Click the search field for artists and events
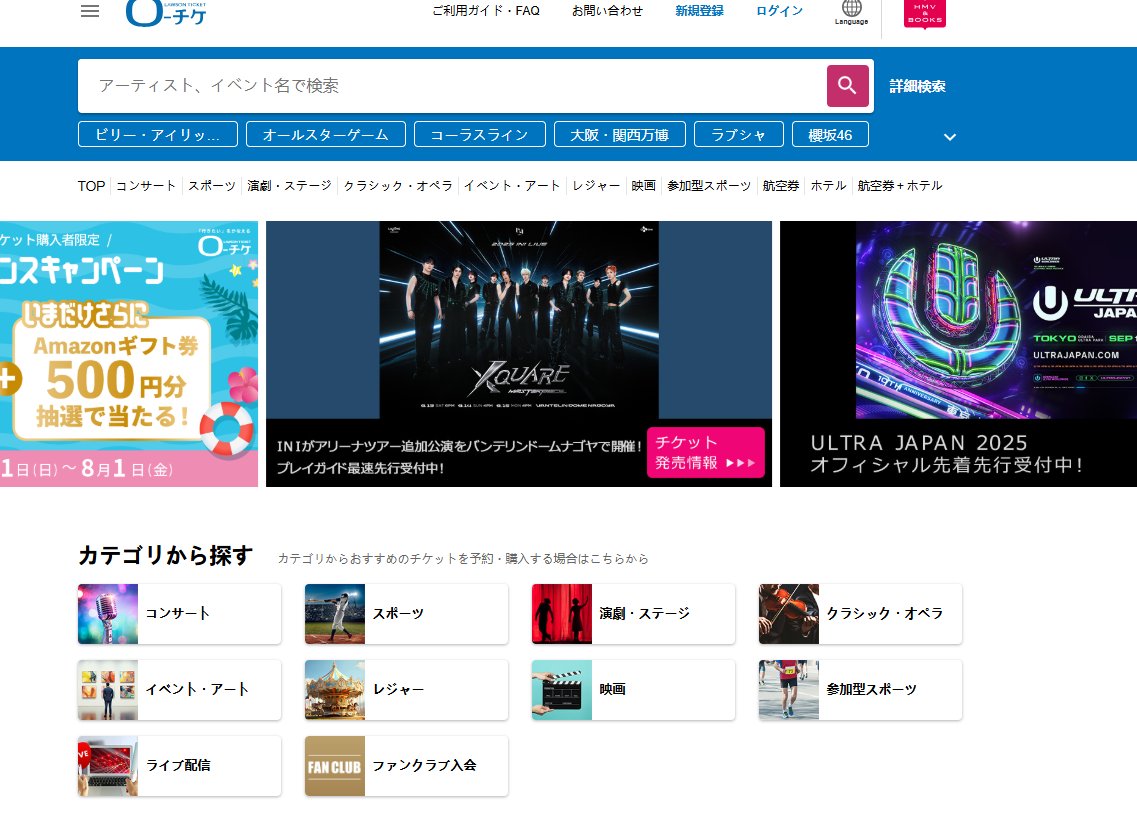The height and width of the screenshot is (820, 1137). 452,86
